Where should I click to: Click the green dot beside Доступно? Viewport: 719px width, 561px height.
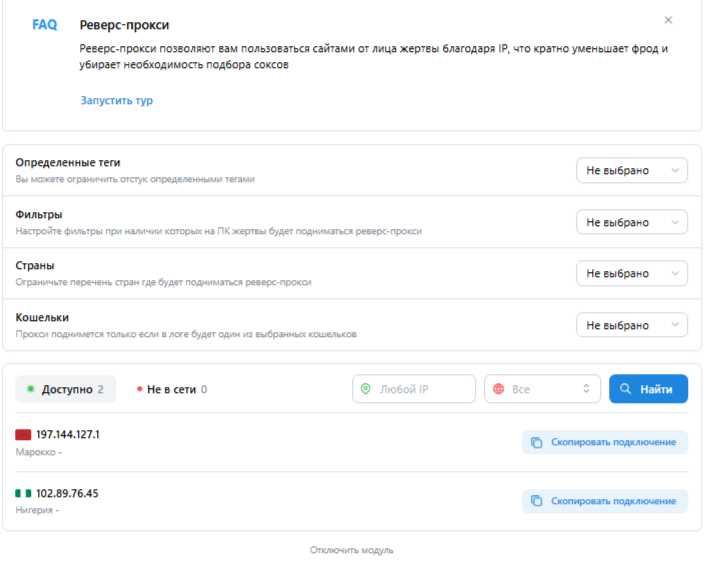[31, 389]
